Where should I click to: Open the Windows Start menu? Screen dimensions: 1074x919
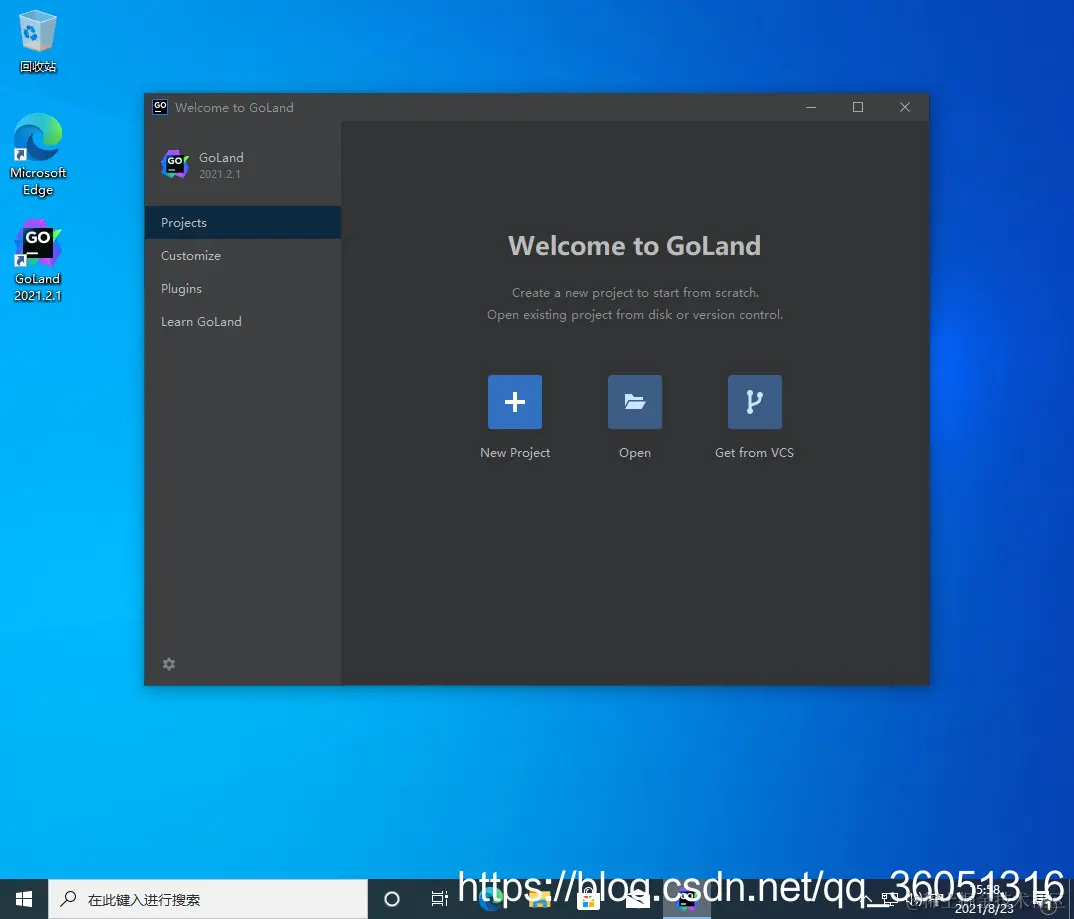tap(24, 898)
